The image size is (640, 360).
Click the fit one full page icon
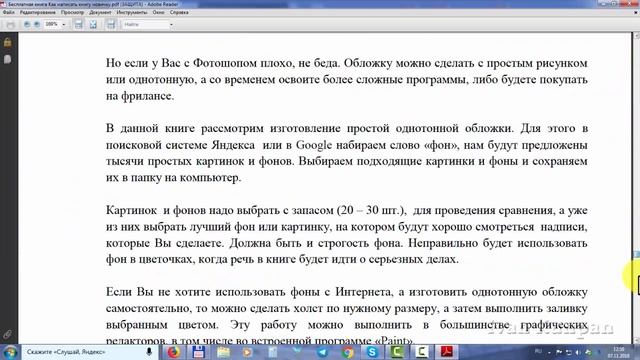tap(93, 24)
